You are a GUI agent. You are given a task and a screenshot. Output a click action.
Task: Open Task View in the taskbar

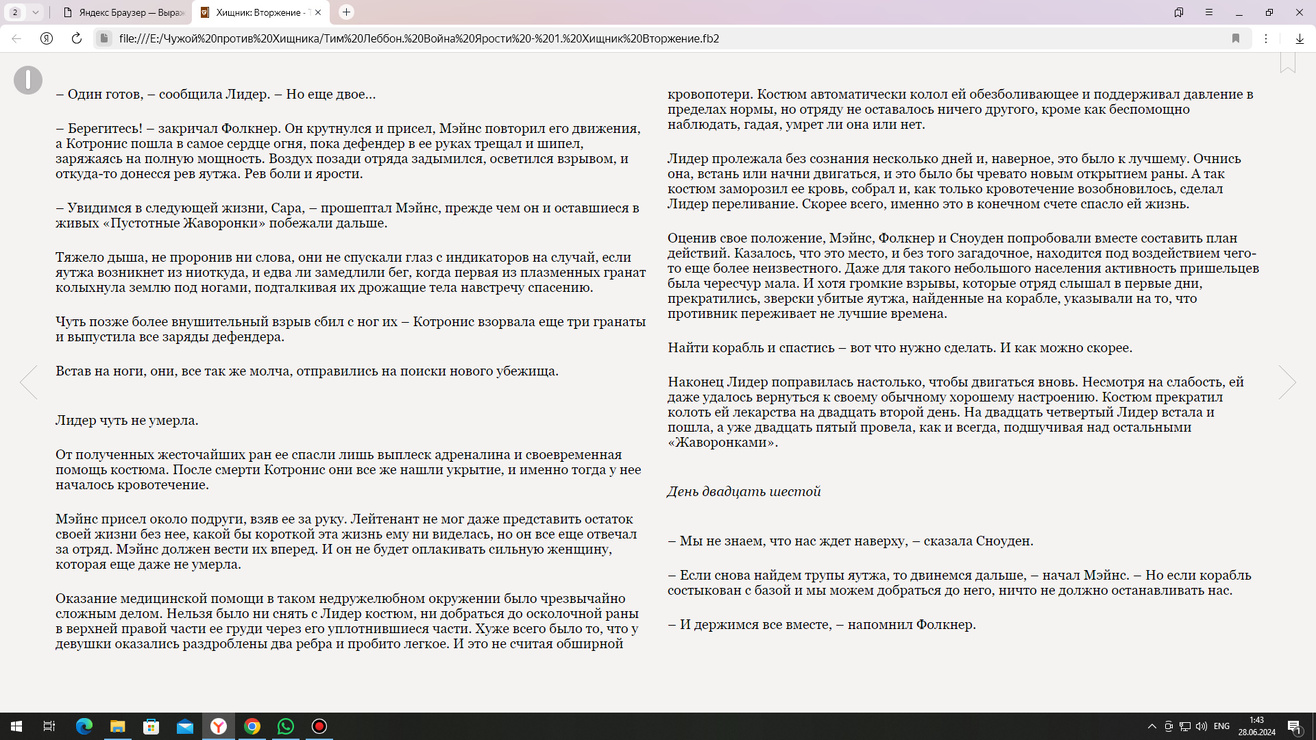[x=49, y=726]
